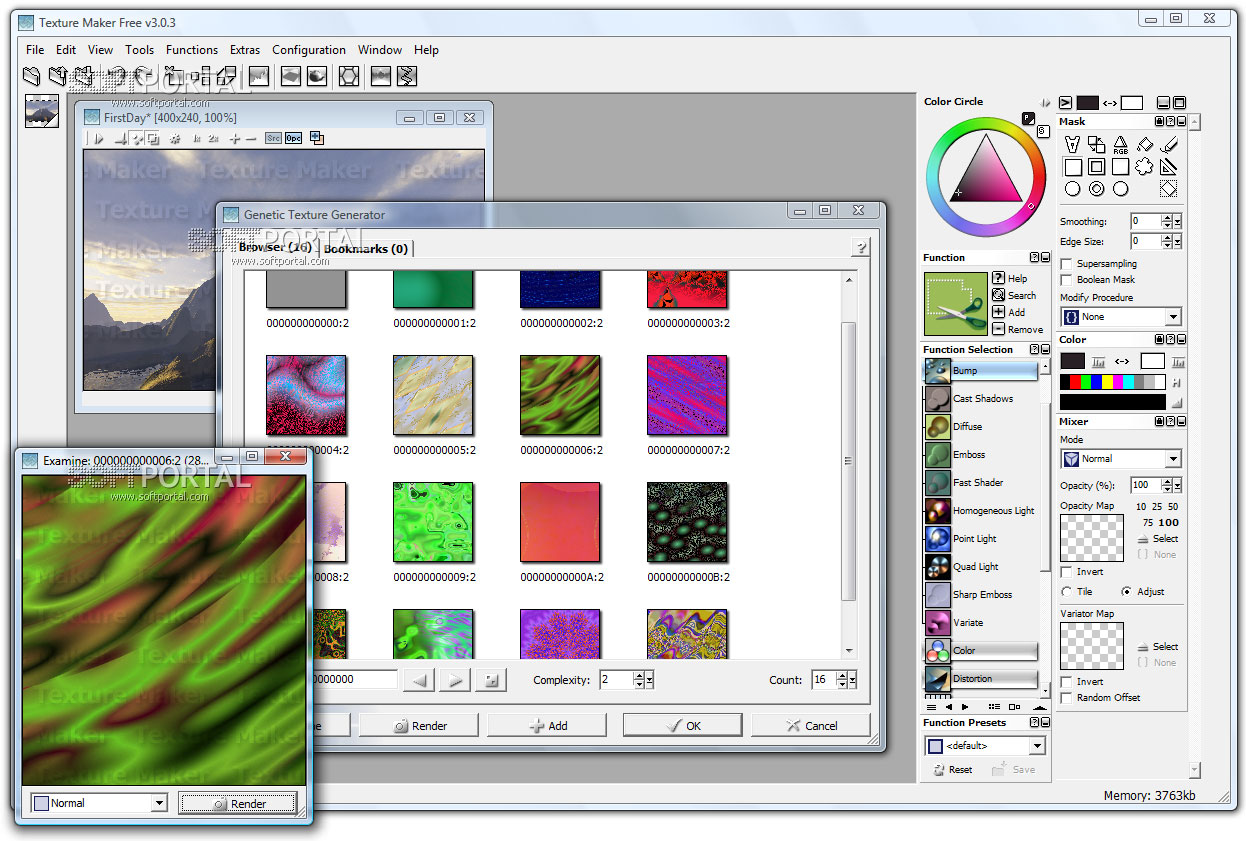Click the P button beside the color circle
This screenshot has height=841, width=1246.
1028,118
